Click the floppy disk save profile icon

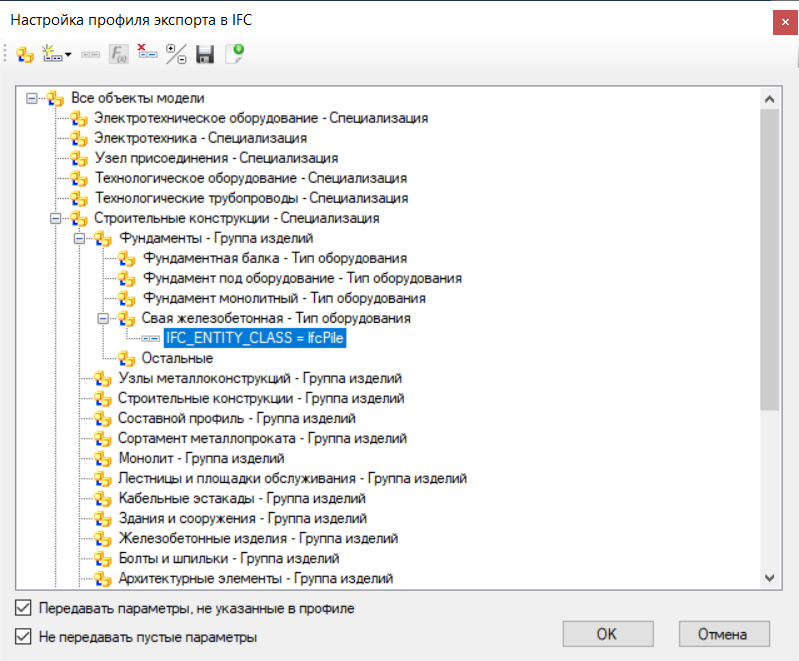[x=205, y=55]
